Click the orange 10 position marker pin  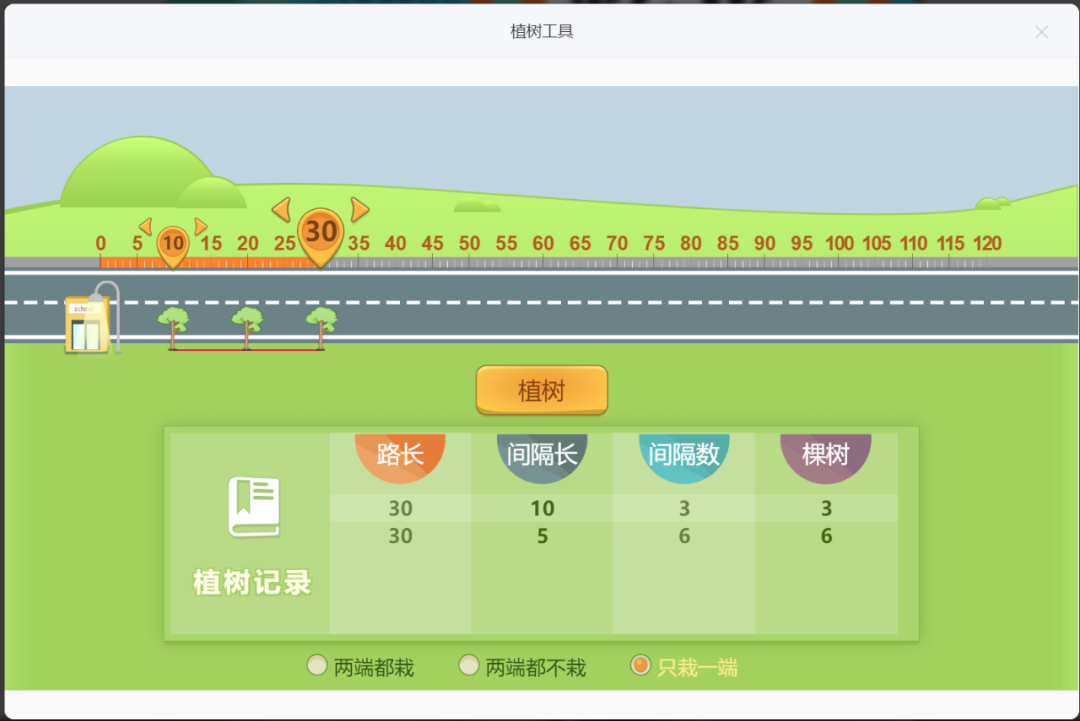click(x=172, y=242)
